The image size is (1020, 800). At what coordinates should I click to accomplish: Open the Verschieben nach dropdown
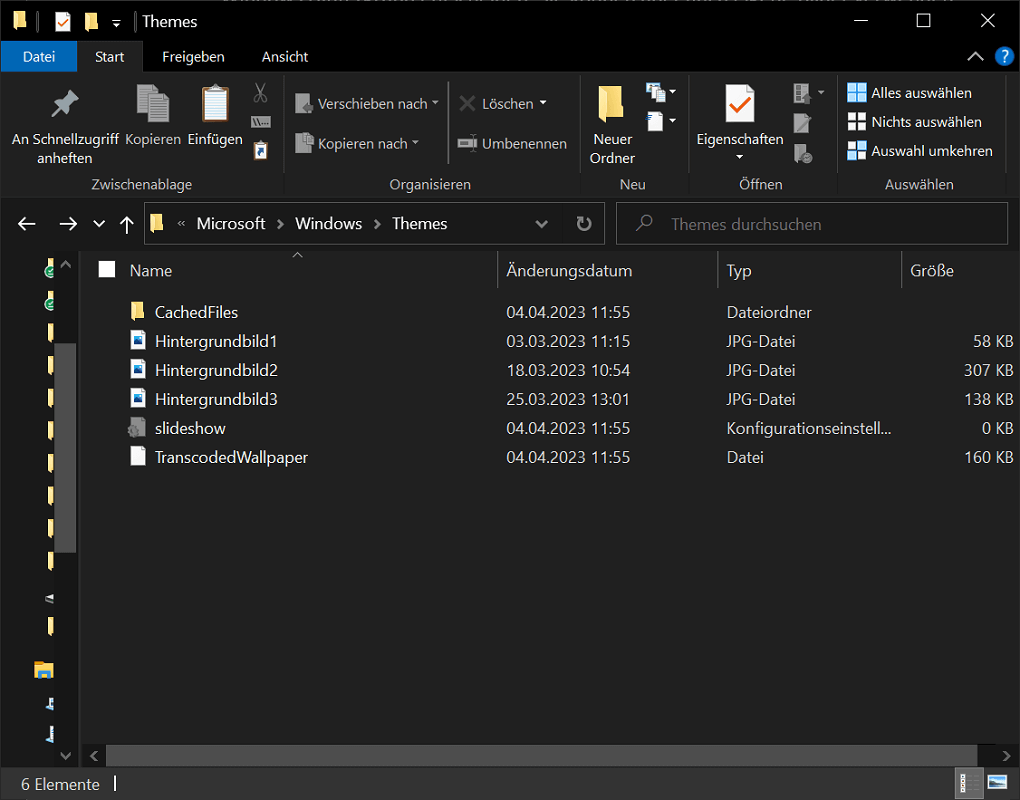(x=367, y=103)
